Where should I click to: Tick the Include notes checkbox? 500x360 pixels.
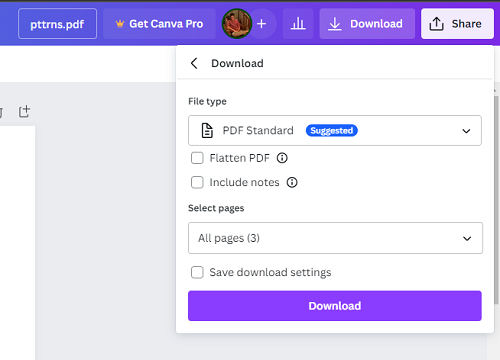pos(197,182)
